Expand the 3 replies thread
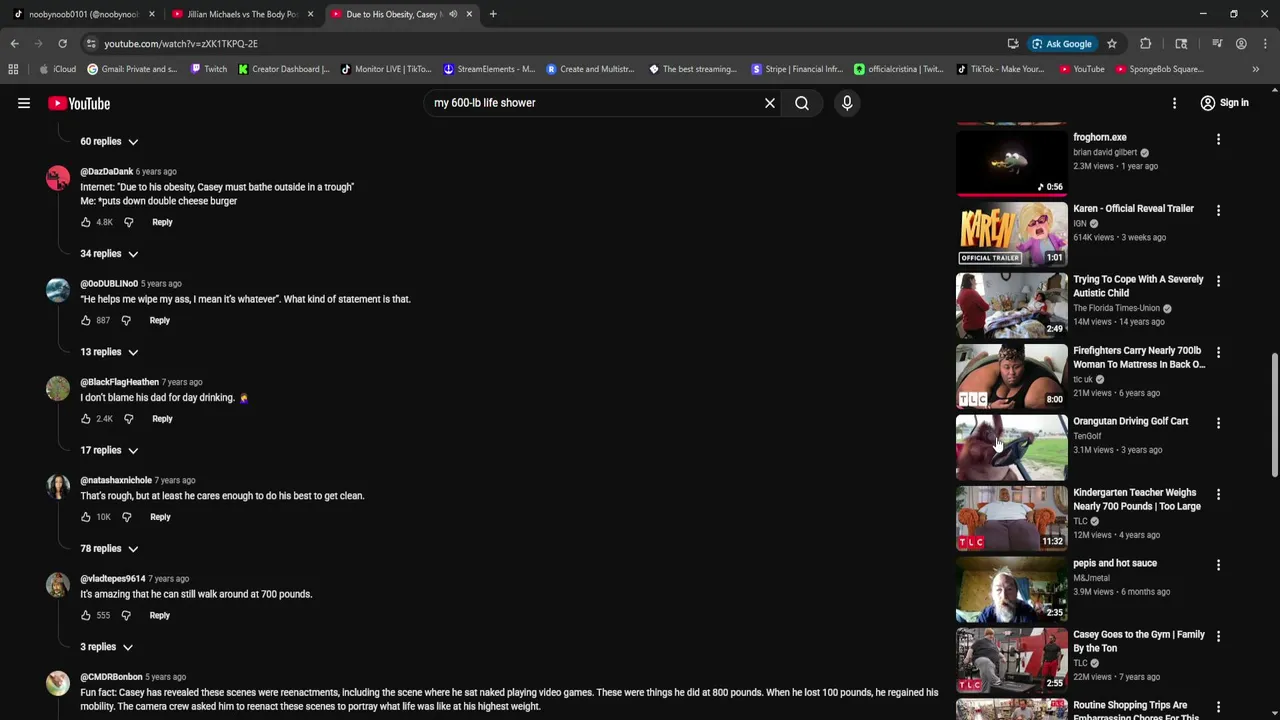1280x720 pixels. click(106, 647)
